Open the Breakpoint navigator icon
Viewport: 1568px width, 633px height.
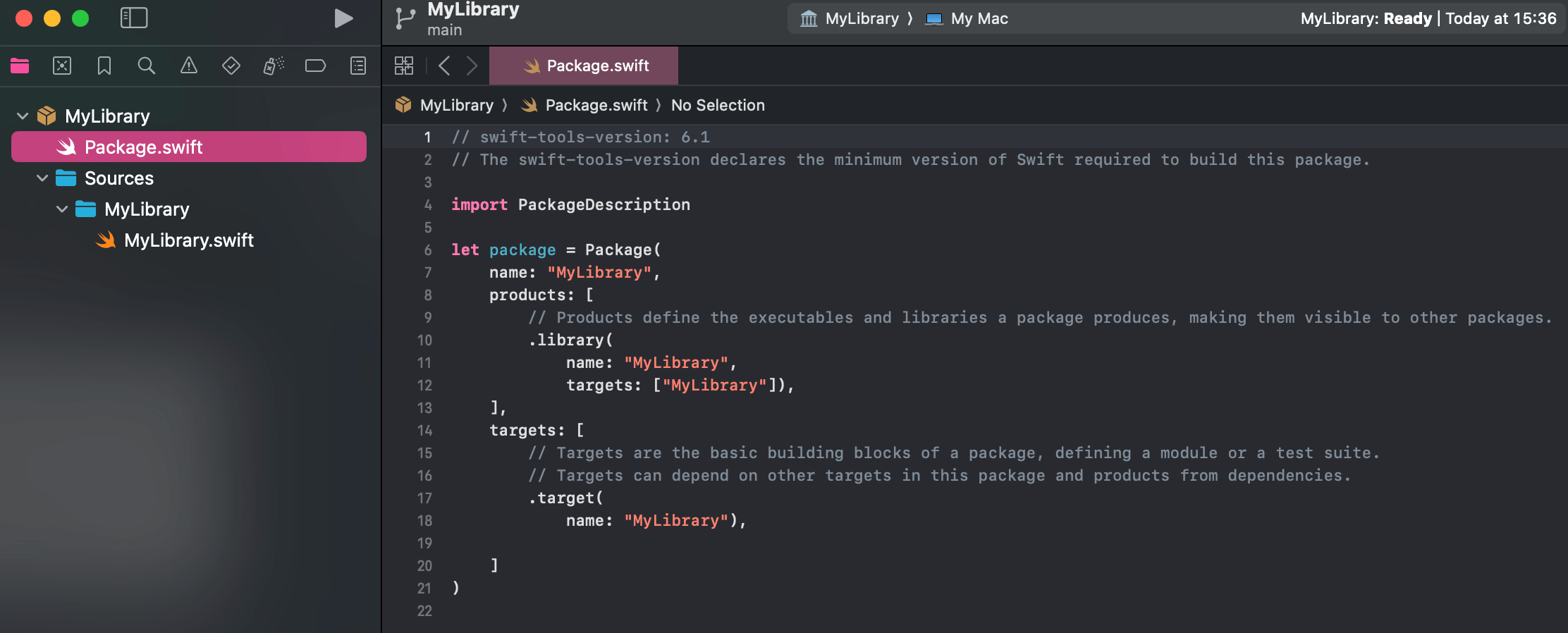coord(315,66)
